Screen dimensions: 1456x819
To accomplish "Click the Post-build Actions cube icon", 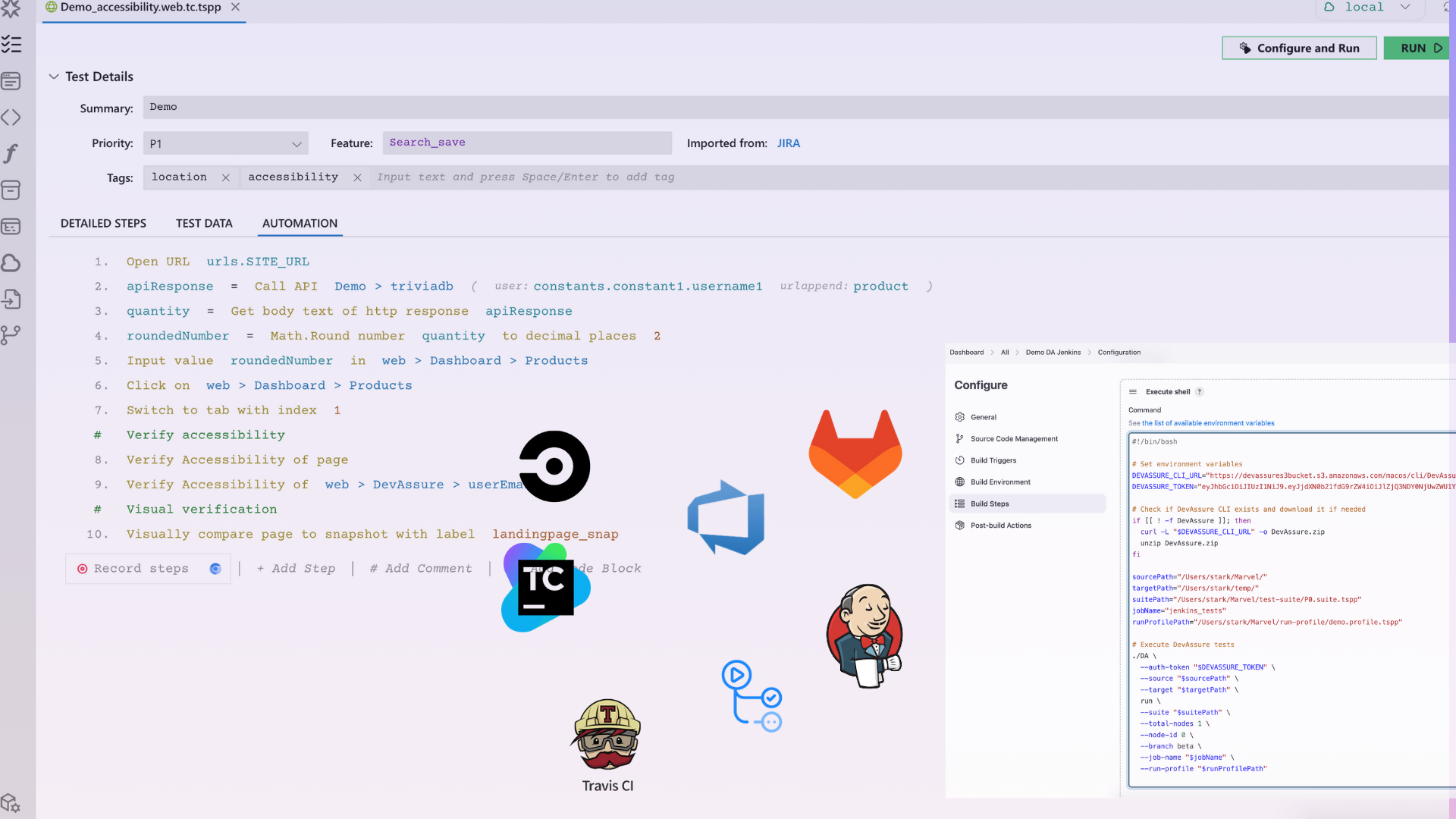I will pyautogui.click(x=959, y=526).
